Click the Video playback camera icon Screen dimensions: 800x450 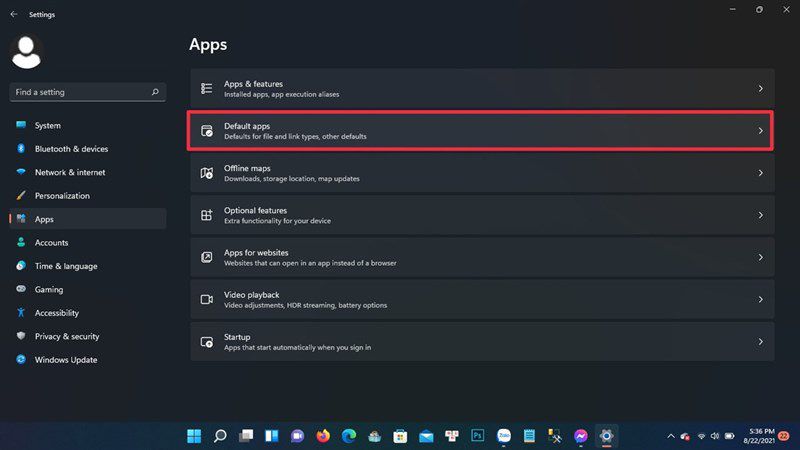pos(207,299)
